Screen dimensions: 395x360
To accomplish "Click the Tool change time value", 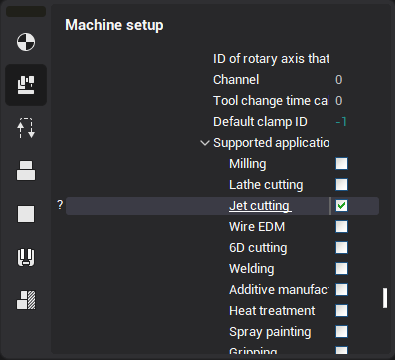I will (x=338, y=101).
